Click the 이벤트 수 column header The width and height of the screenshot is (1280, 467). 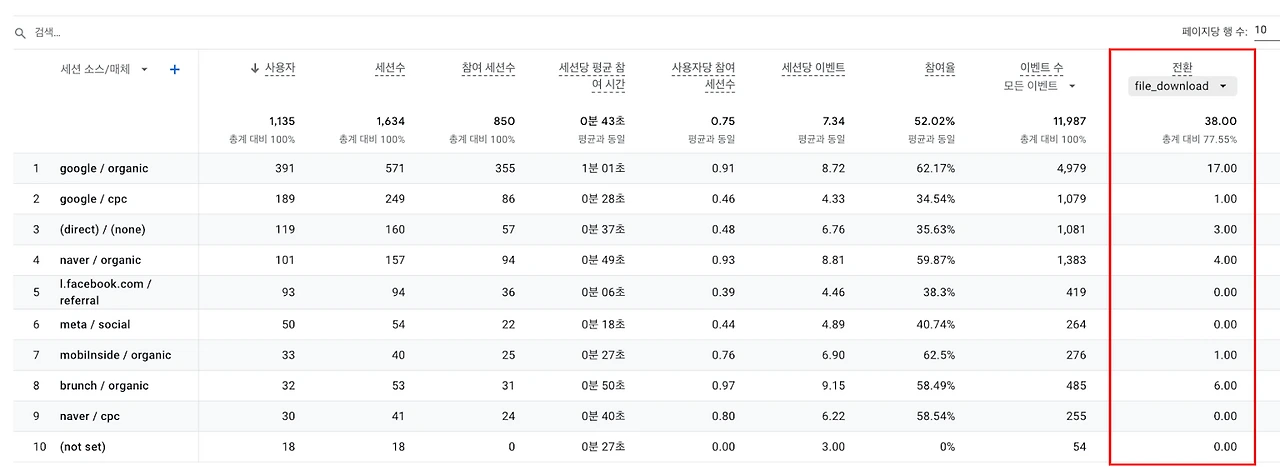click(1041, 68)
